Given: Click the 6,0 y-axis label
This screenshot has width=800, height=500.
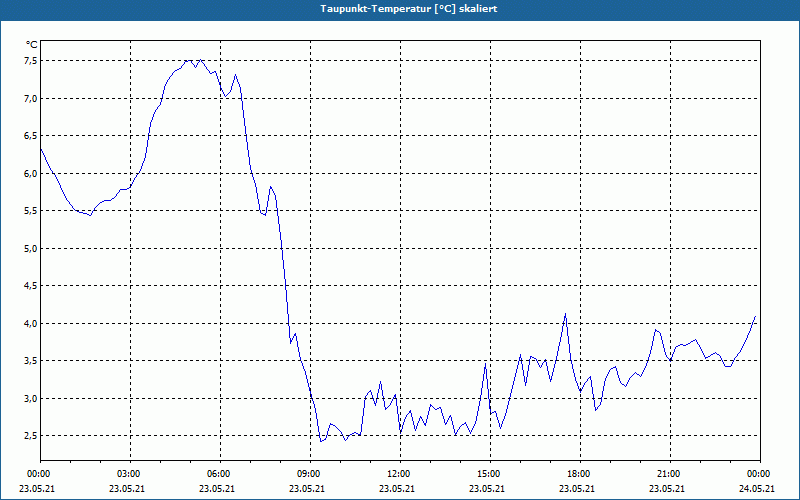Looking at the screenshot, I should pos(31,173).
